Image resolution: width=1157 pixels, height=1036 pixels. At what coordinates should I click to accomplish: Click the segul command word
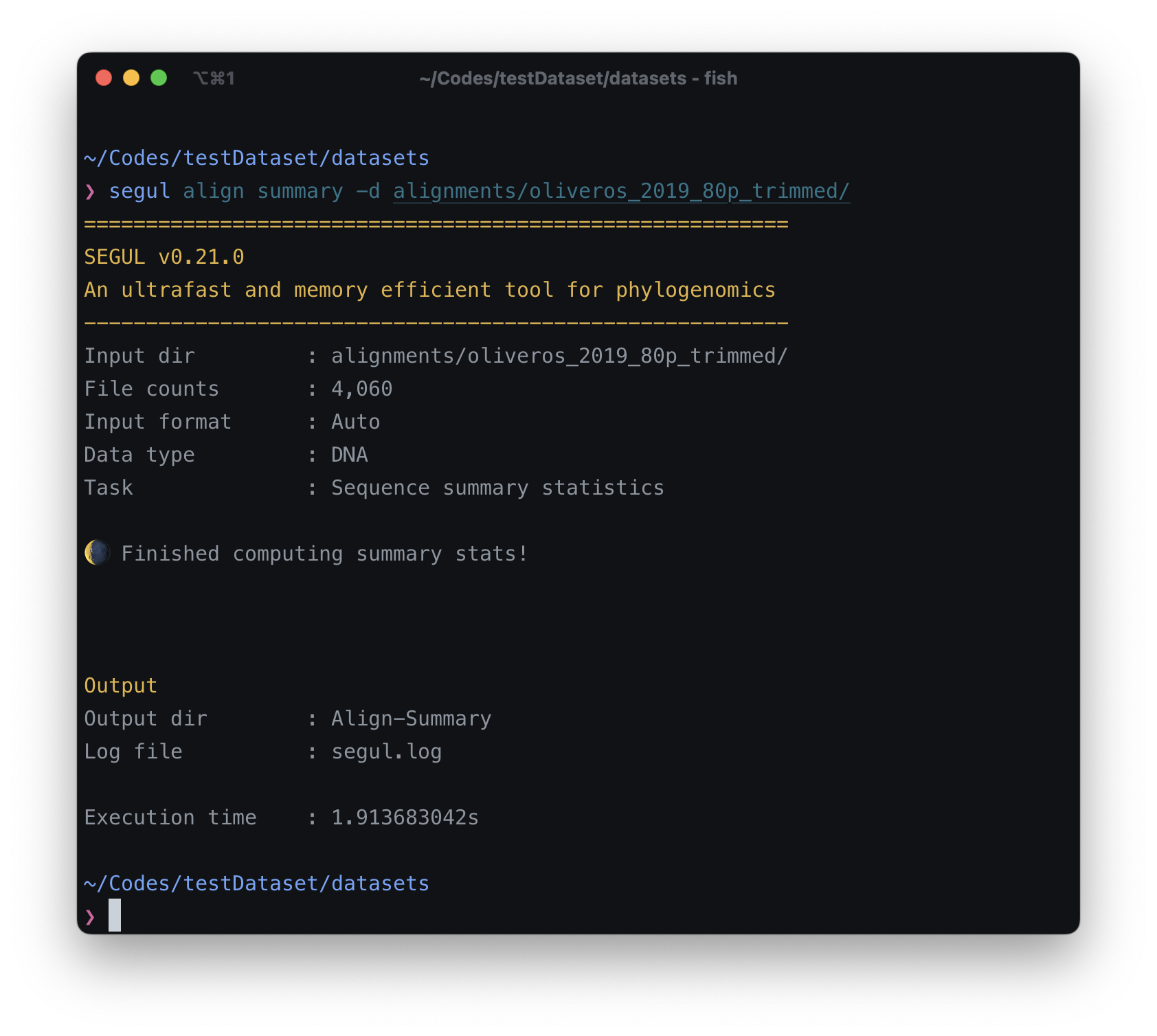(139, 191)
